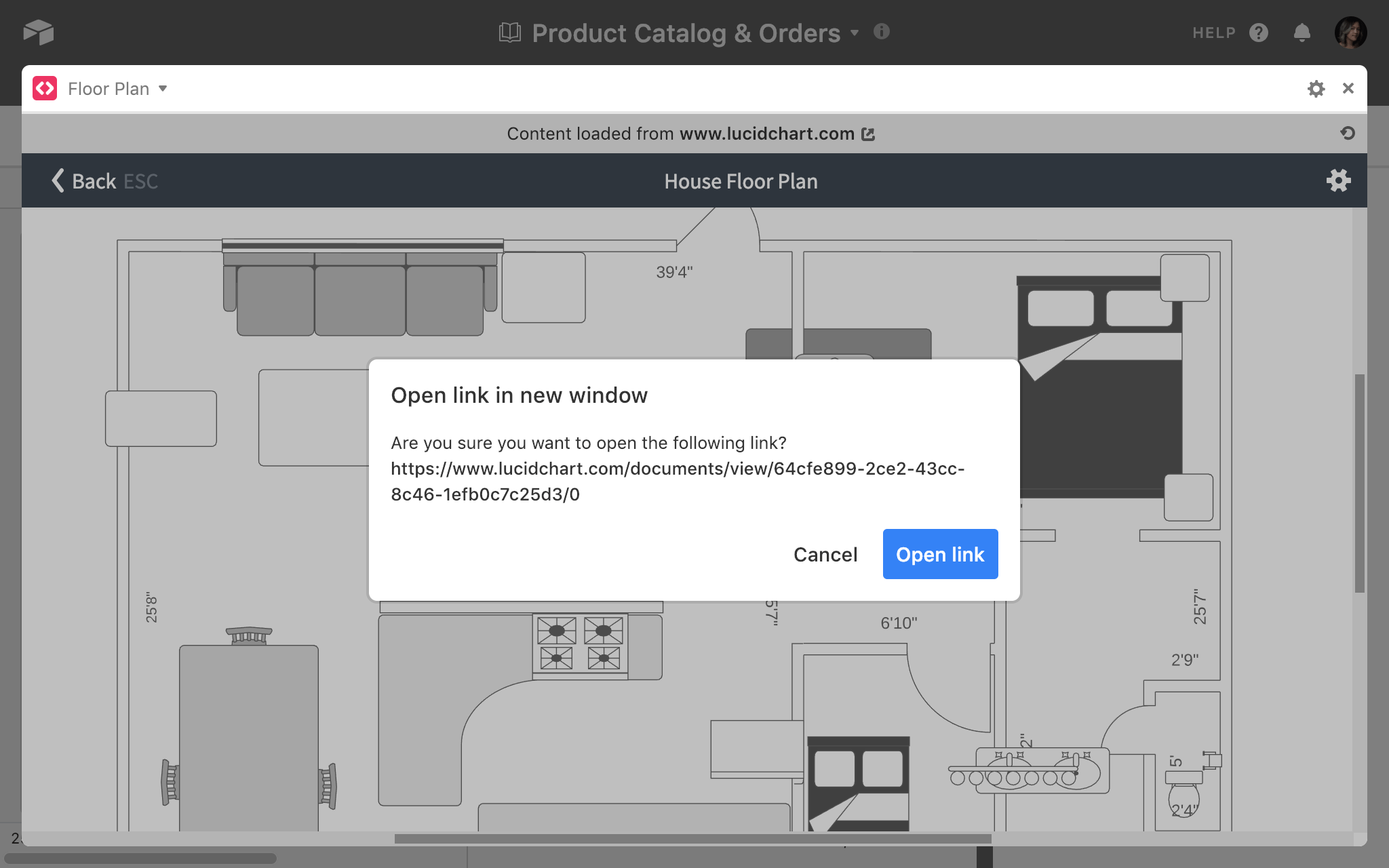
Task: Click the horizontal scrollbar under floor plan
Action: (x=692, y=839)
